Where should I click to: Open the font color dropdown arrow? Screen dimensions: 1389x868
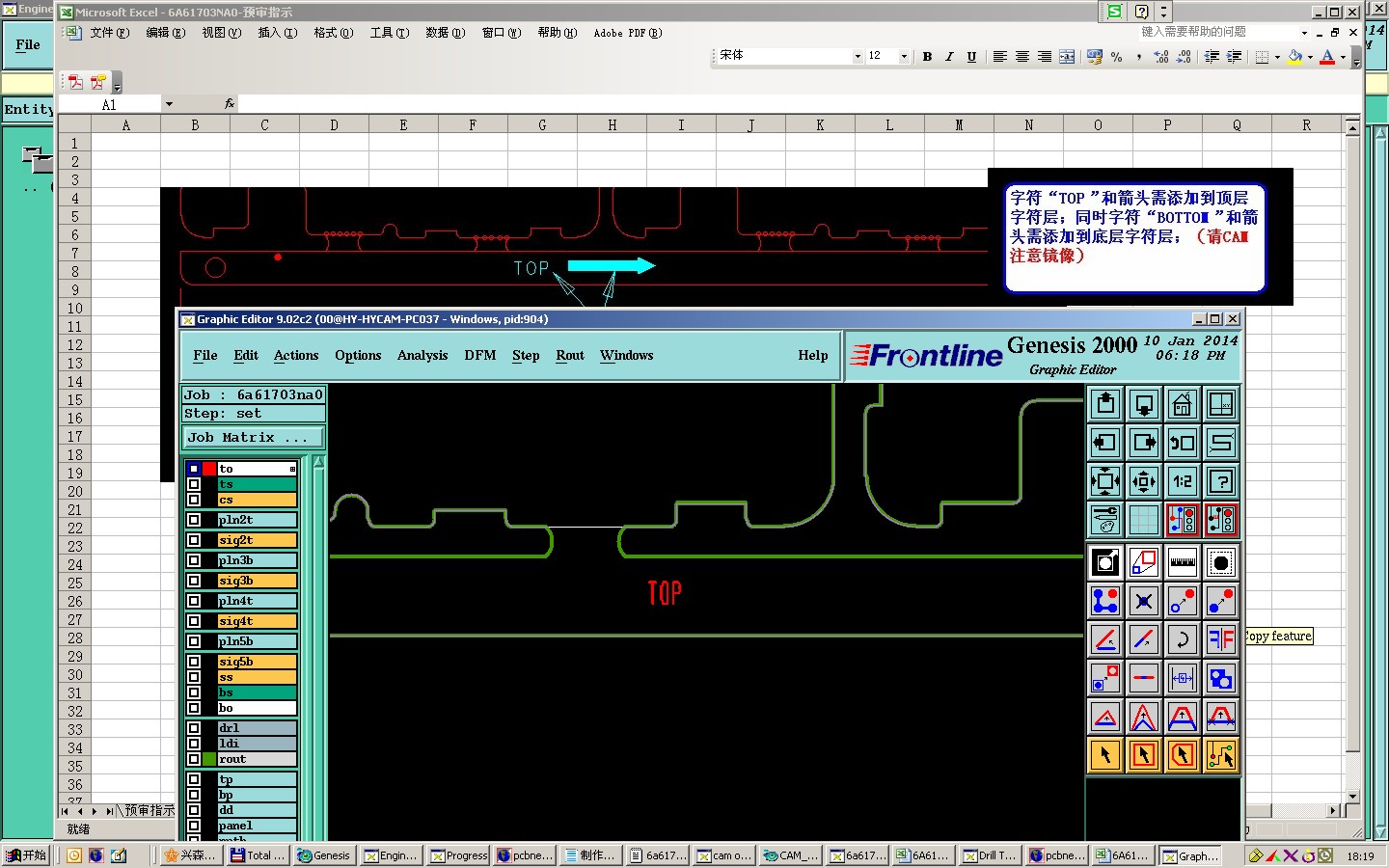coord(1343,57)
